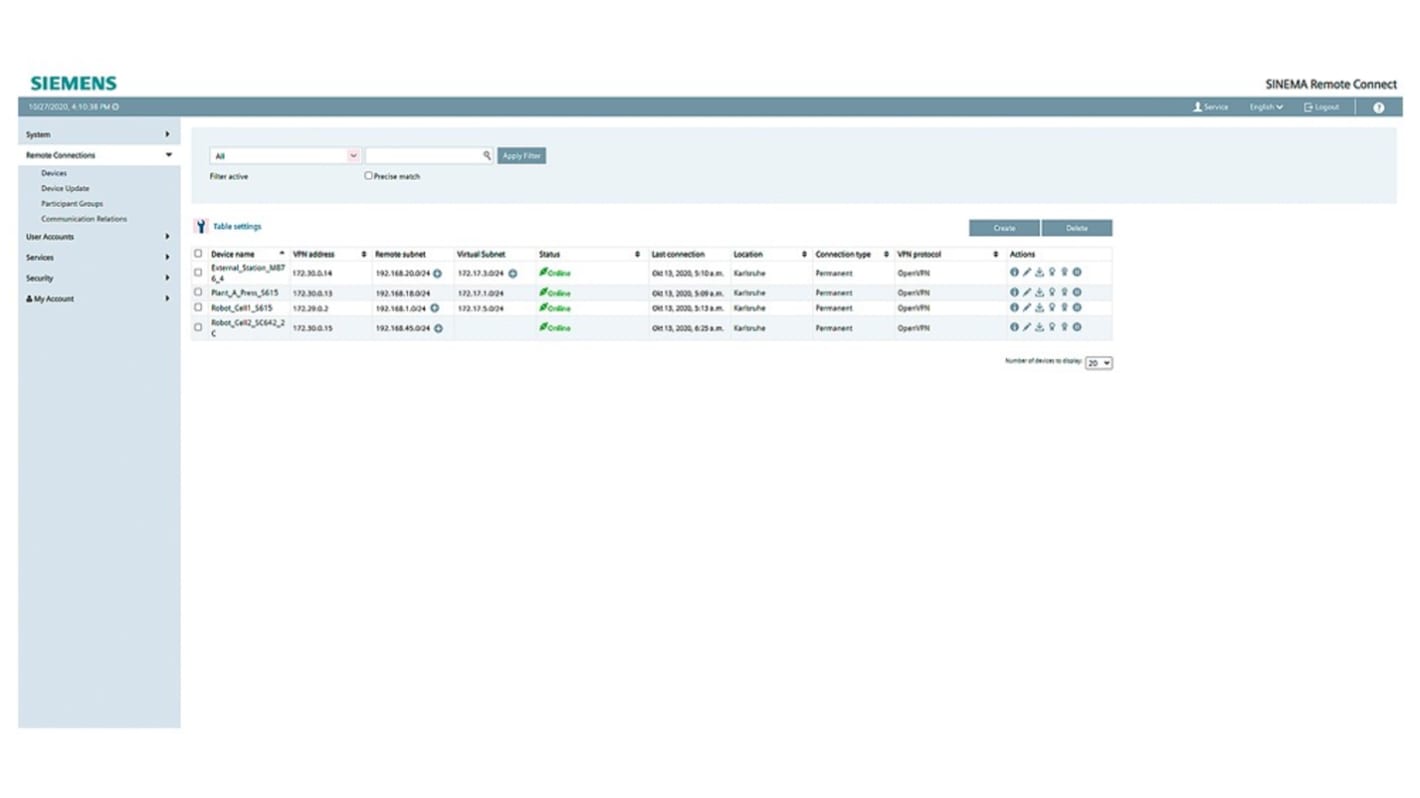Screen dimensions: 1420x798
Task: Click the Apply Filter button
Action: pos(521,155)
